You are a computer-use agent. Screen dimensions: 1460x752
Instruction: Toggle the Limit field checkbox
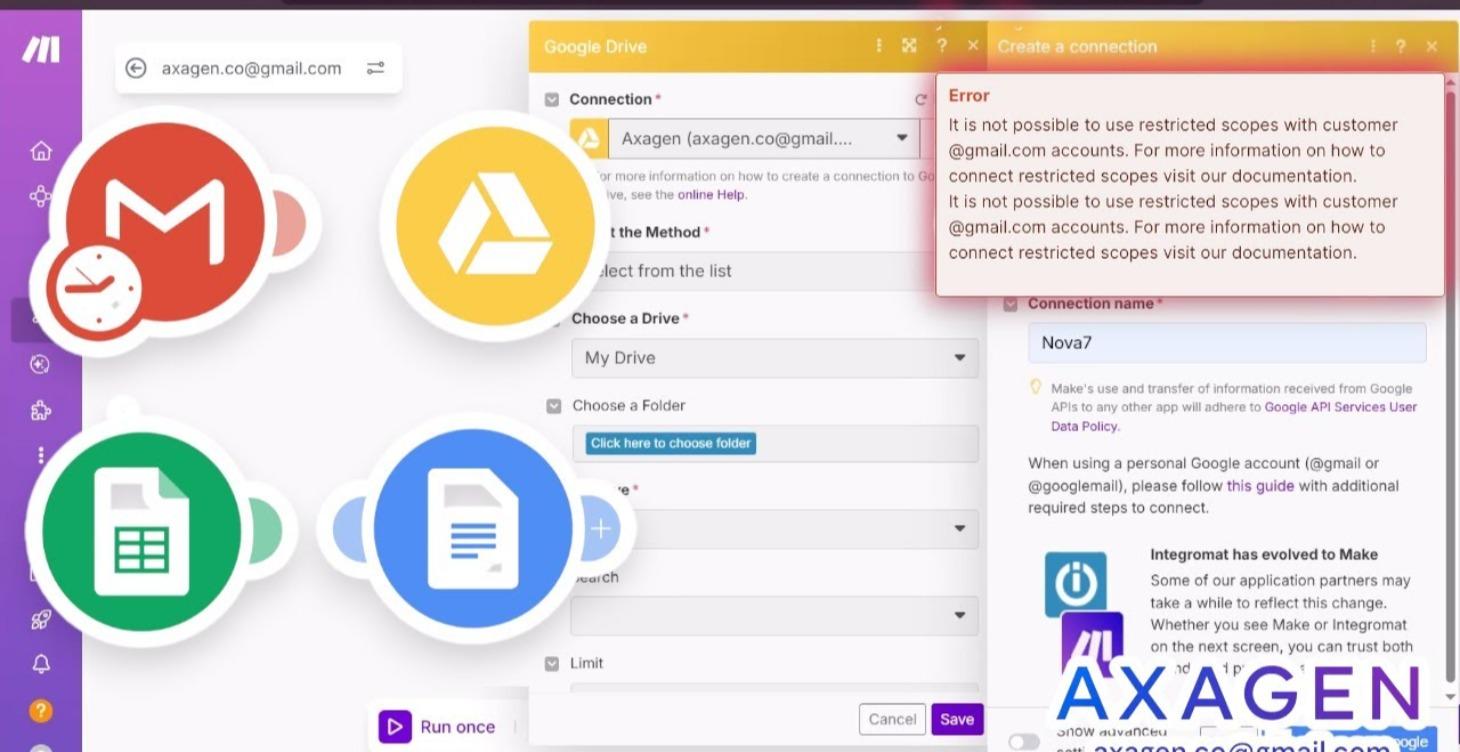552,664
